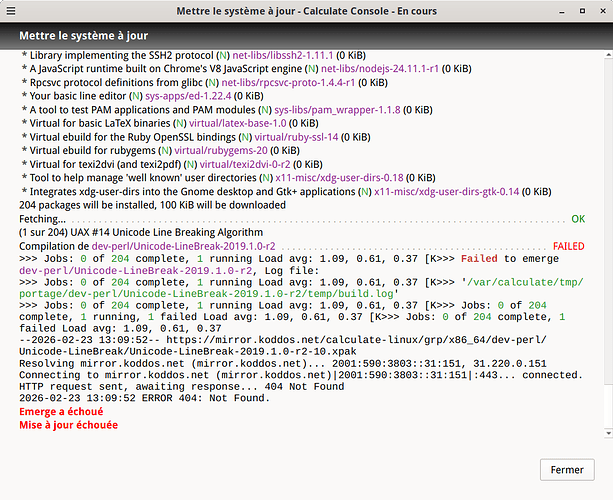Open the hamburger menu in title bar

coord(11,11)
